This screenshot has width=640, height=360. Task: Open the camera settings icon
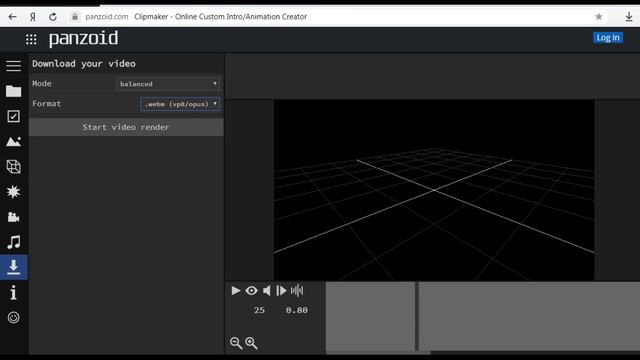click(13, 217)
